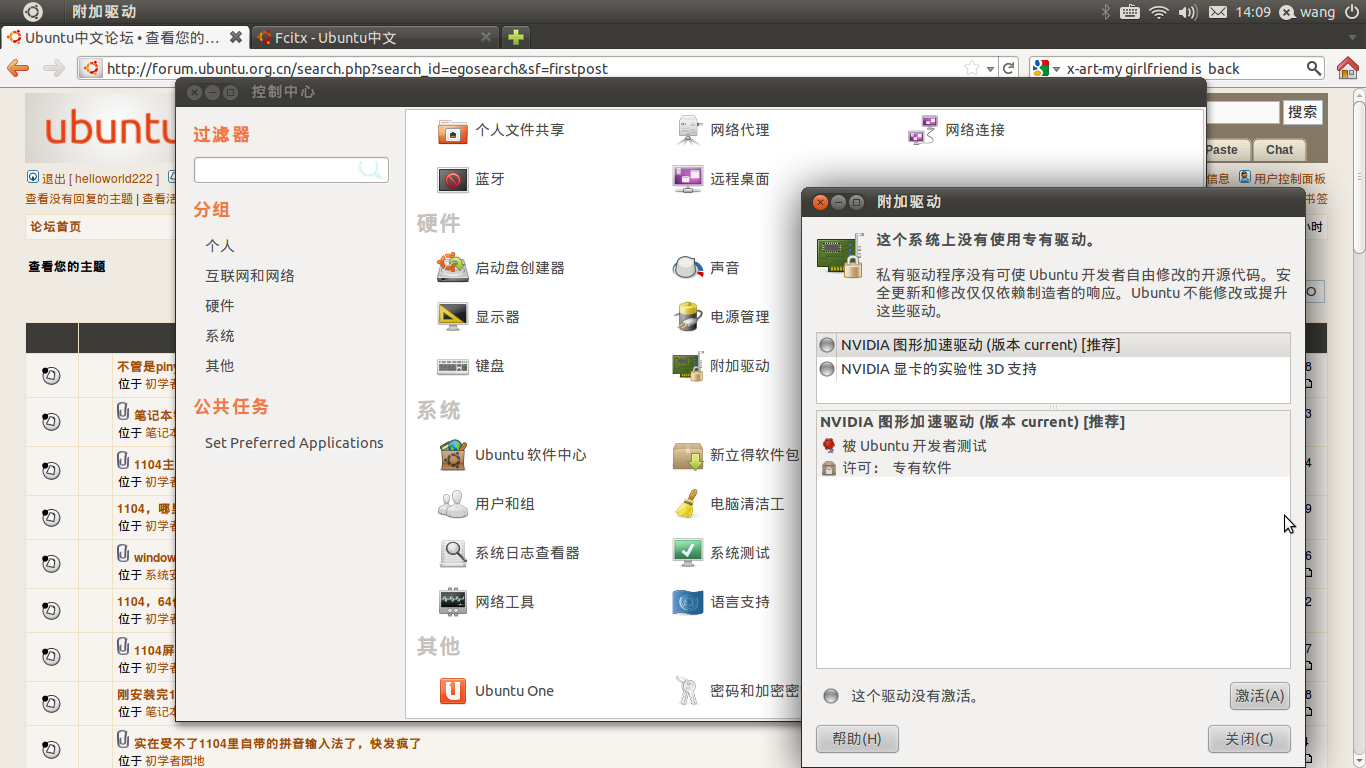Open the network indicator in the top panel
The width and height of the screenshot is (1366, 768).
point(1159,12)
